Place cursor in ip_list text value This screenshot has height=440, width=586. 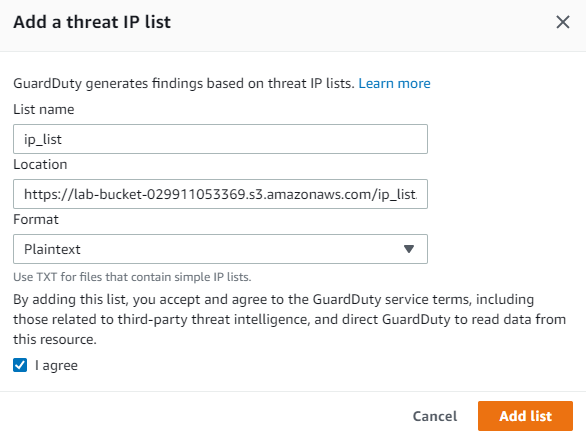43,139
